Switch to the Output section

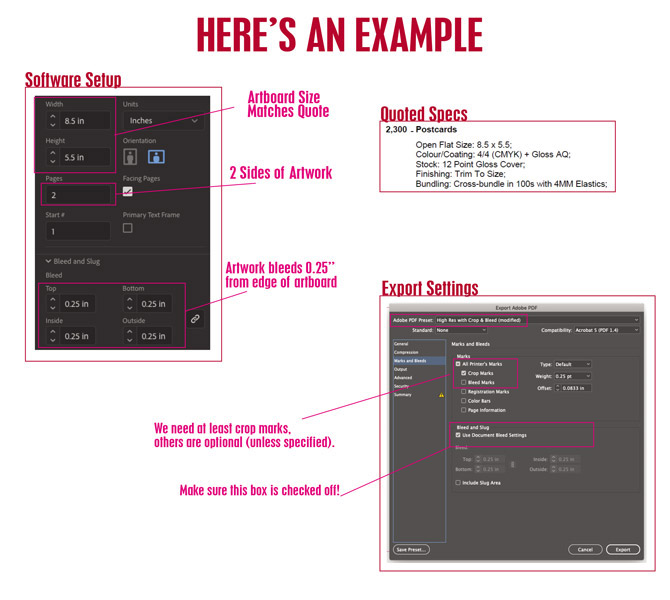point(401,369)
